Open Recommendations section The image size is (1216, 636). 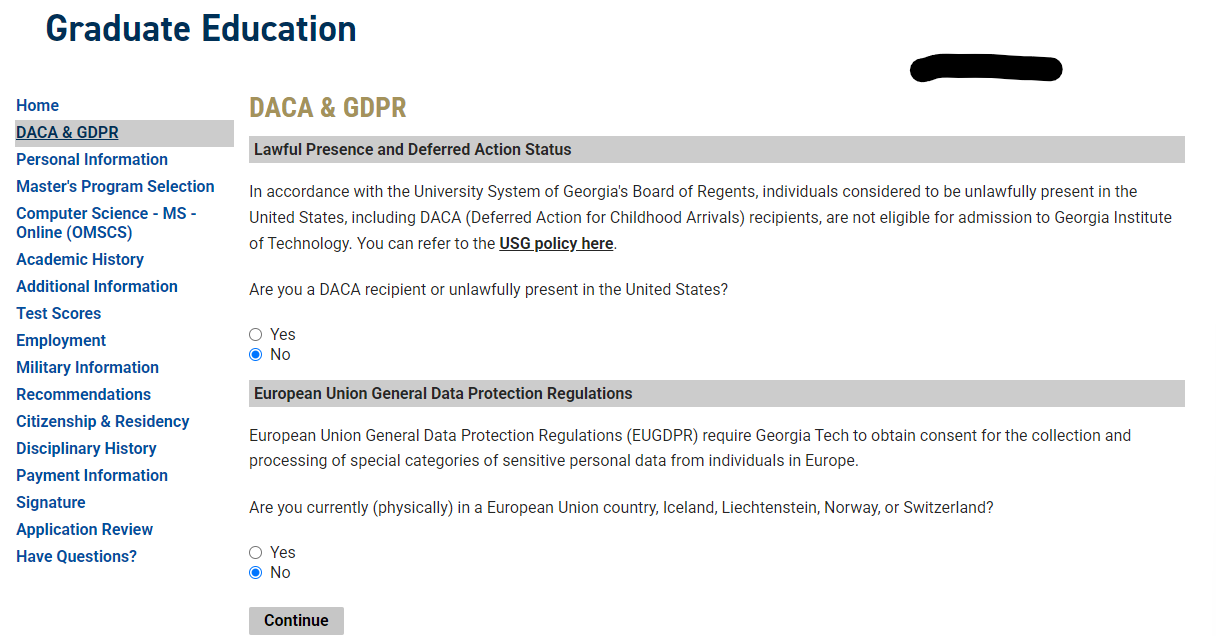pos(84,395)
